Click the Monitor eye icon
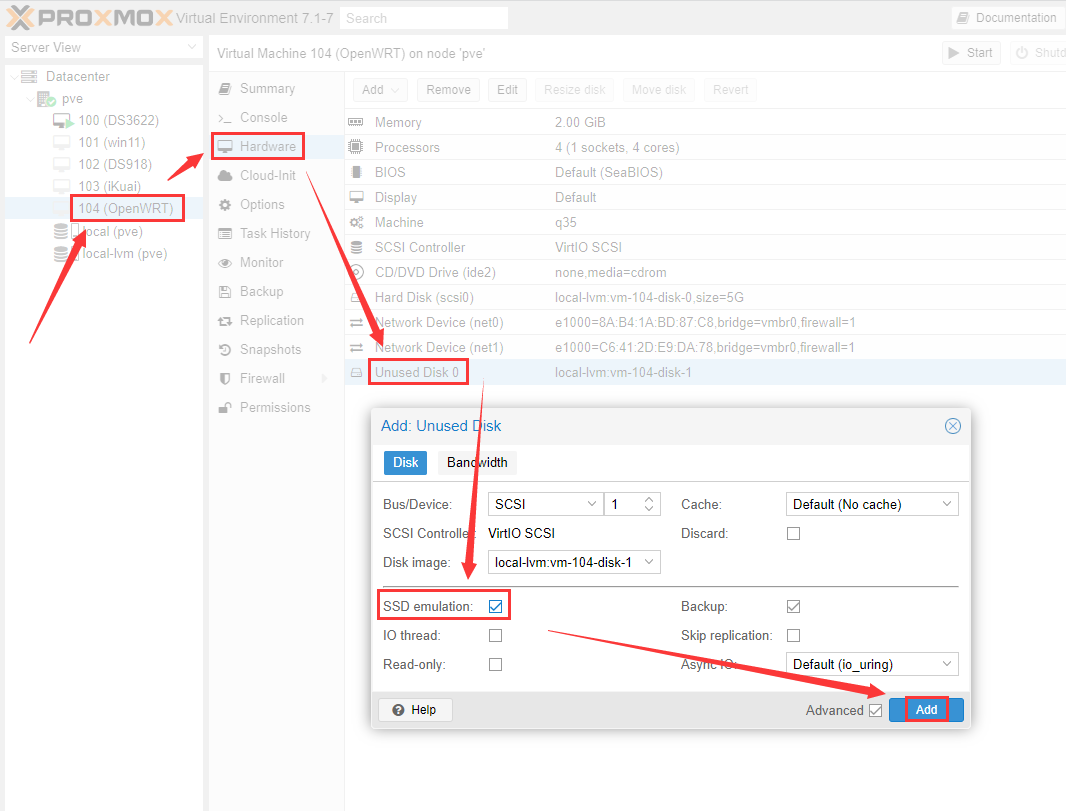 pyautogui.click(x=225, y=263)
